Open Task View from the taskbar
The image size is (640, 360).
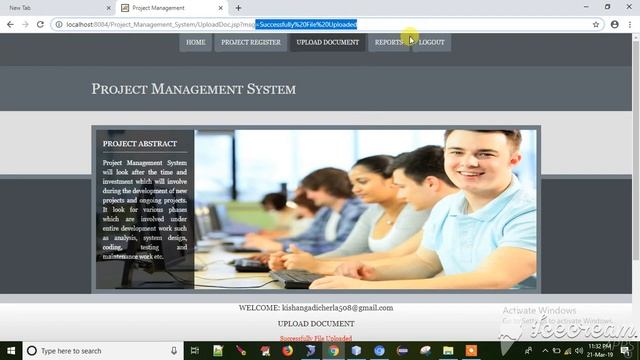(x=195, y=351)
